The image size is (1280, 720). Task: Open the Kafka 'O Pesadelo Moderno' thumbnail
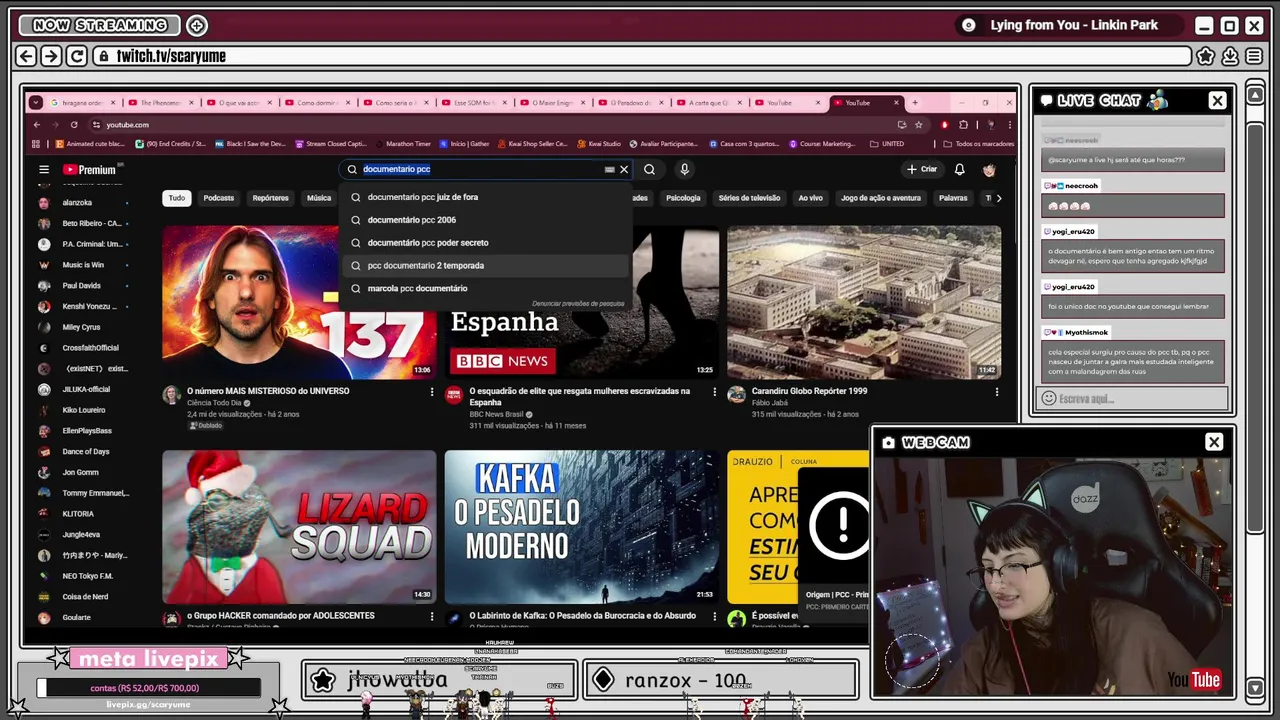click(x=582, y=527)
